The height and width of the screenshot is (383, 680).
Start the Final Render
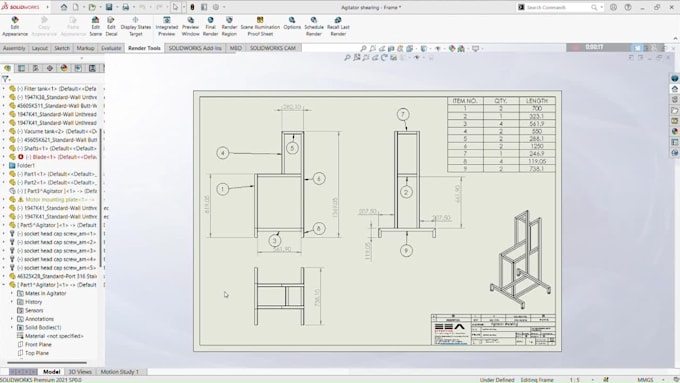(x=210, y=26)
